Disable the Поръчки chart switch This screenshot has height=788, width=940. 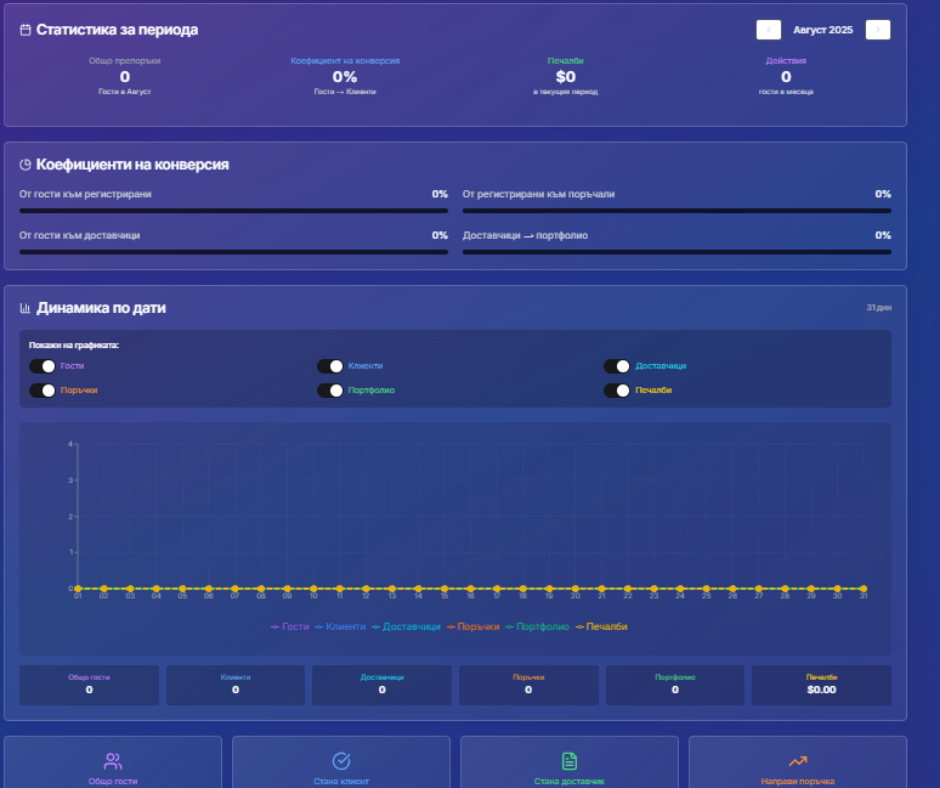point(43,391)
